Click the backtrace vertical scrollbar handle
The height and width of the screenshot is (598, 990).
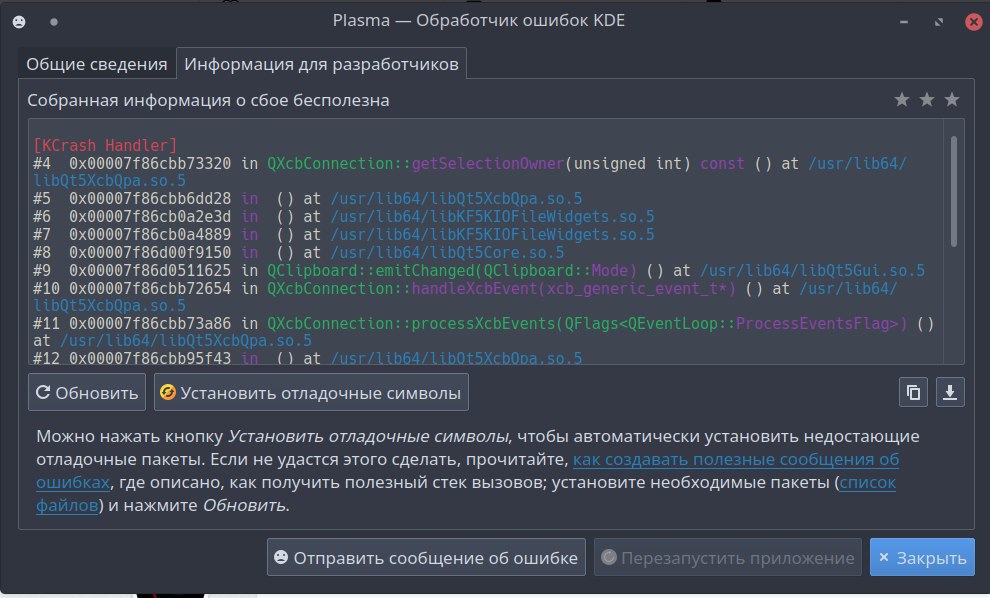pos(953,191)
